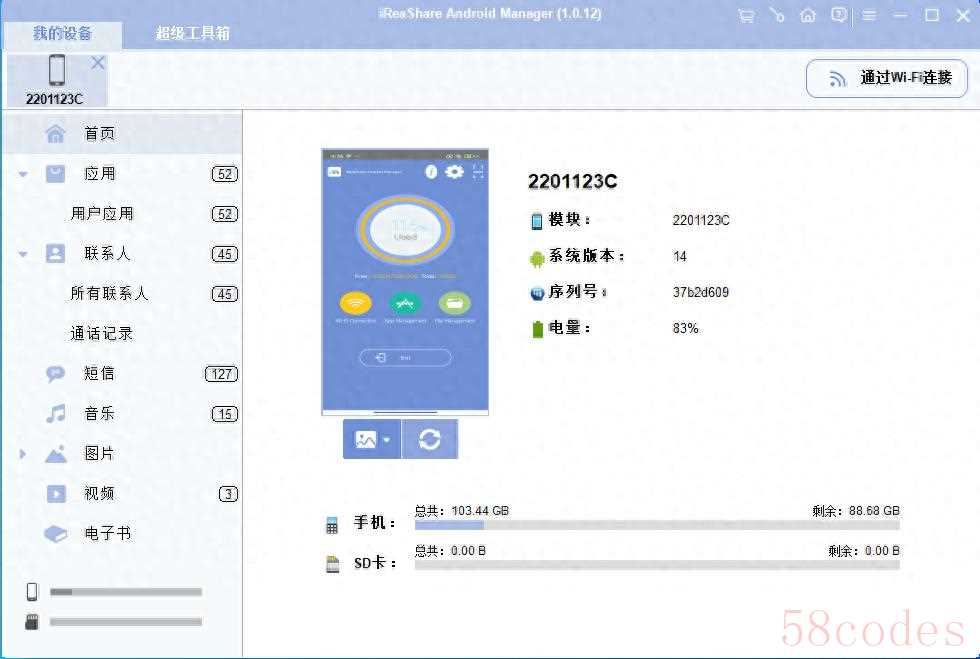Select 所有联系人 in the sidebar
Image resolution: width=980 pixels, height=659 pixels.
point(122,294)
